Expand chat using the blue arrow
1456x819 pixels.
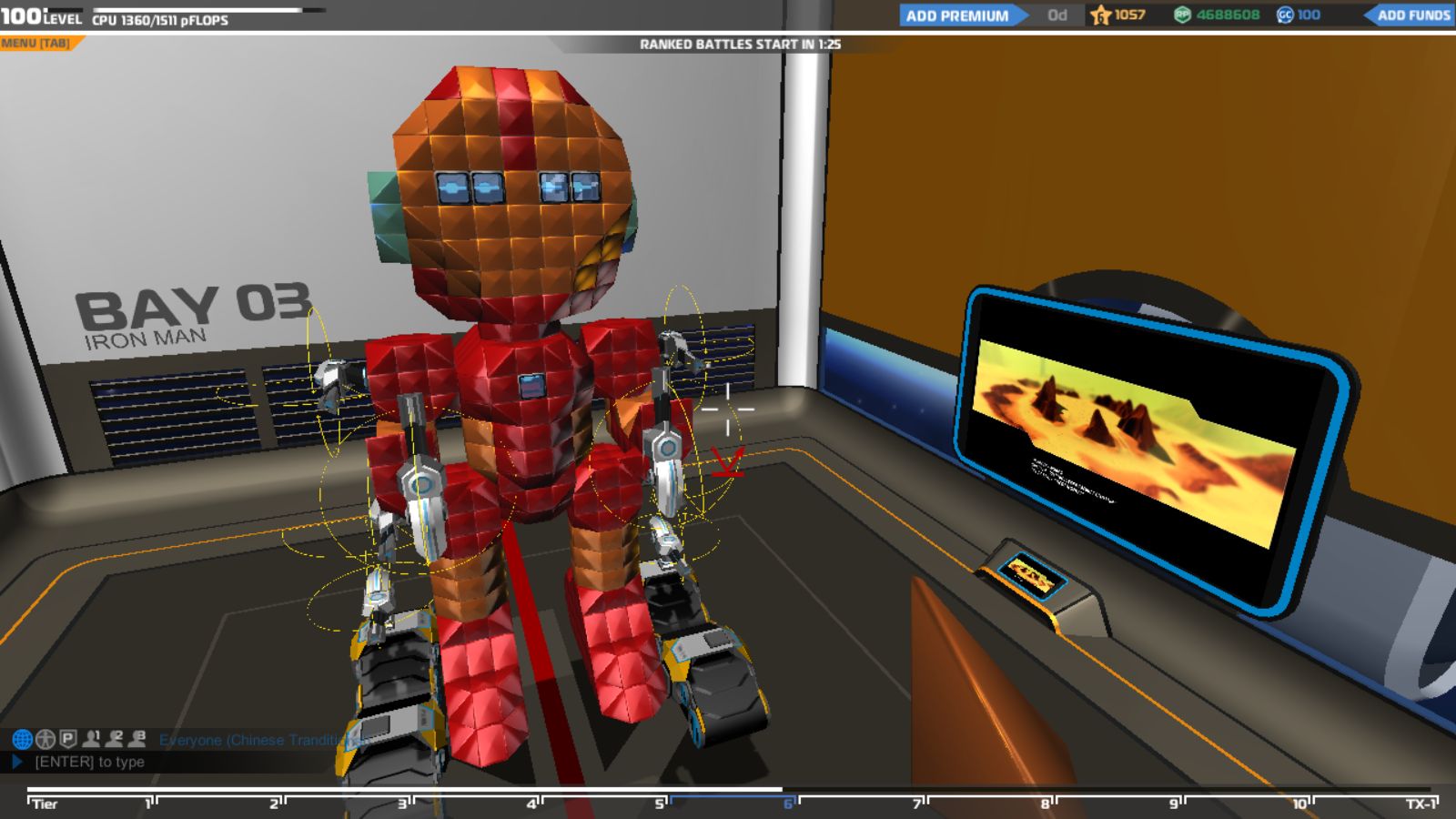(17, 762)
